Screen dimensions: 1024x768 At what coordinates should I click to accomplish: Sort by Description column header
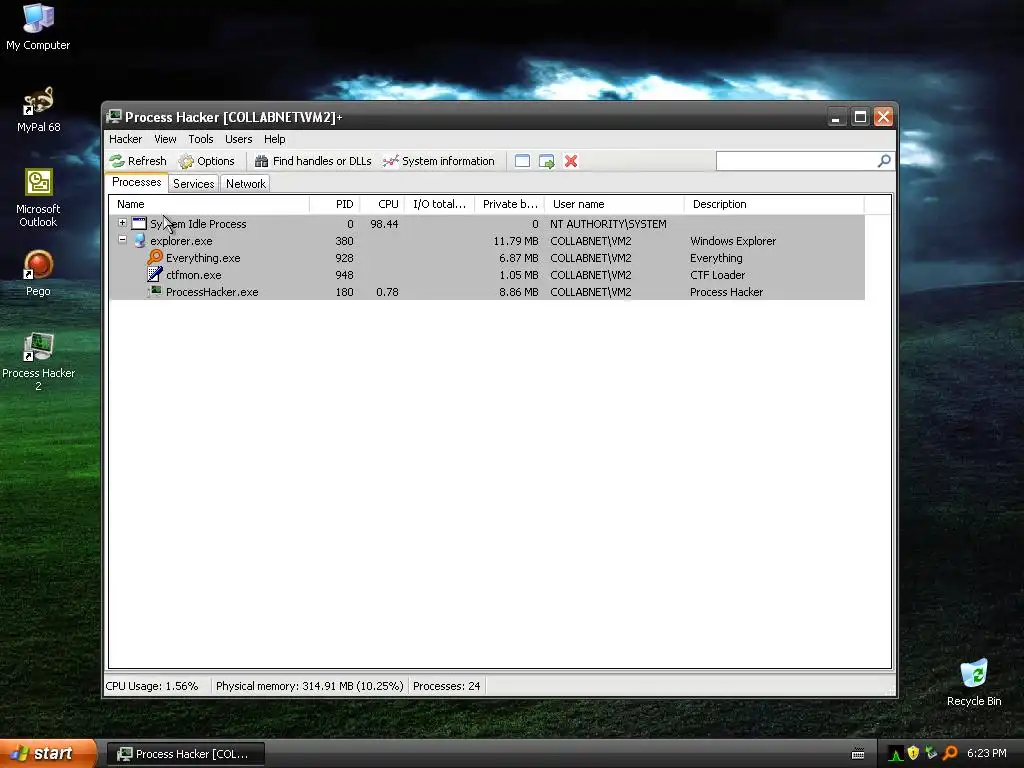click(x=774, y=204)
